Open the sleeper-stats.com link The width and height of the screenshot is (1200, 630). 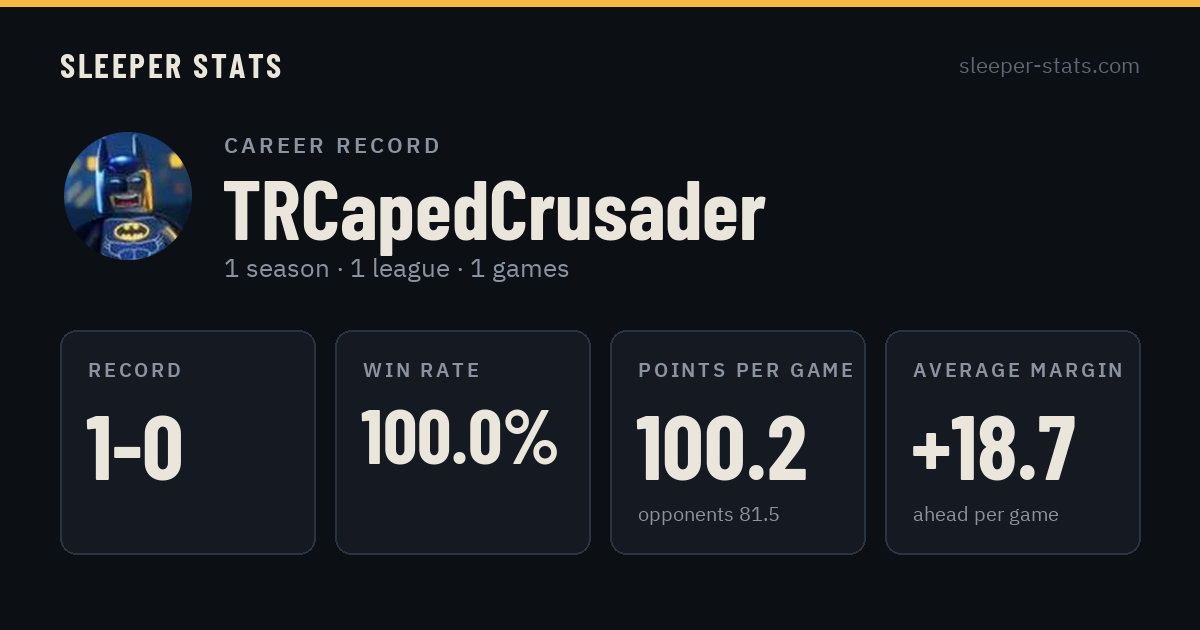pos(1049,66)
